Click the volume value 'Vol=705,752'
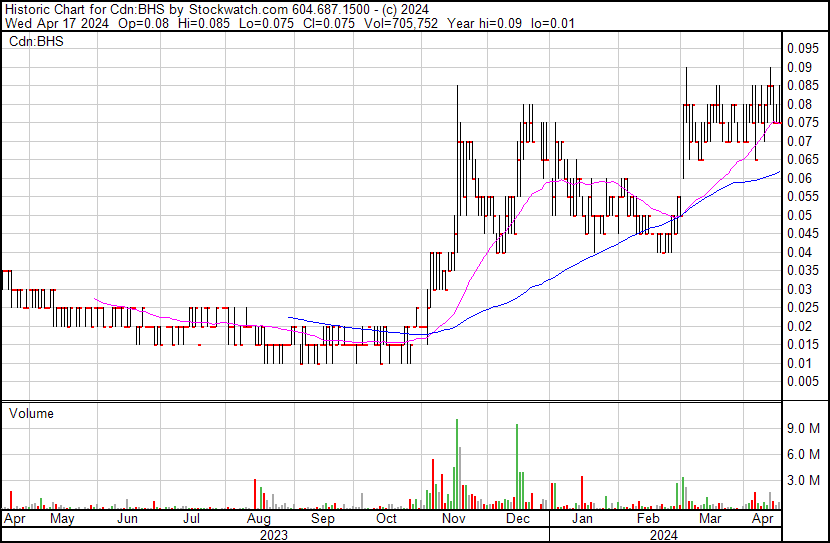 pyautogui.click(x=401, y=23)
